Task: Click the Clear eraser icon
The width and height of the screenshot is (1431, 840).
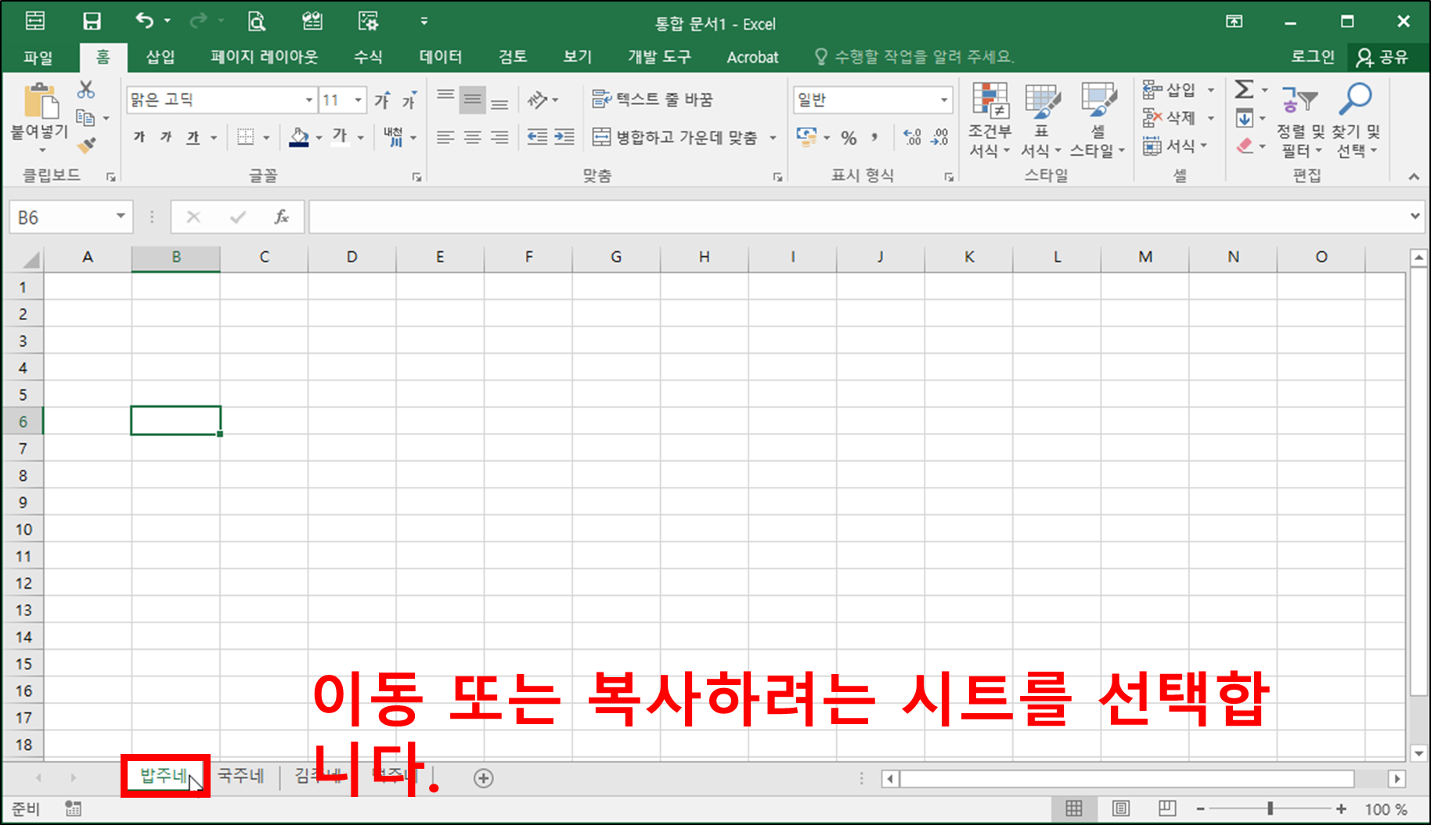Action: click(x=1245, y=146)
